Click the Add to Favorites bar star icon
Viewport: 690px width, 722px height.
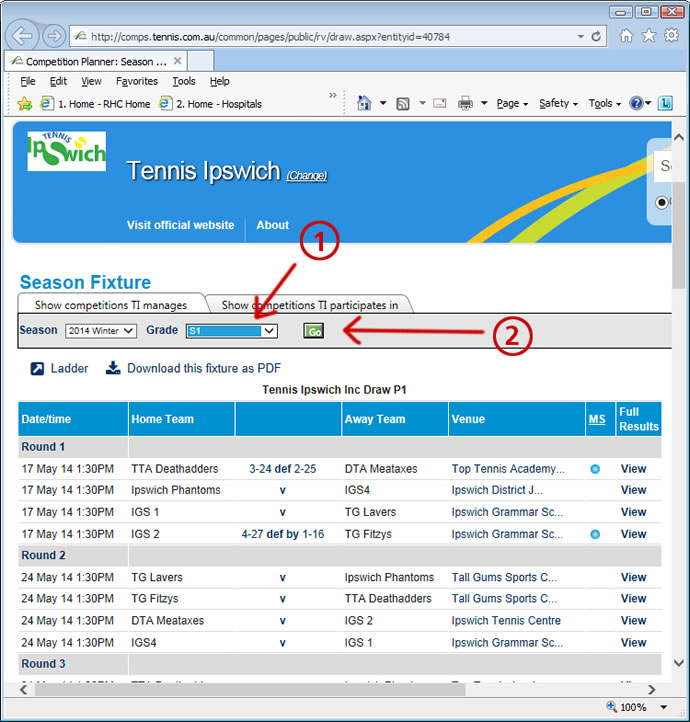(25, 104)
